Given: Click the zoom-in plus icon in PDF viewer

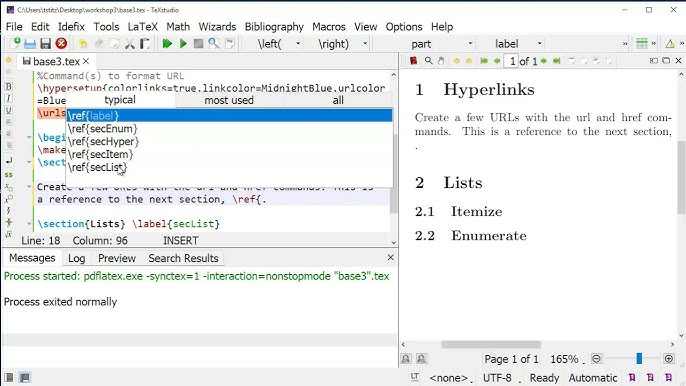Looking at the screenshot, I should click(668, 359).
